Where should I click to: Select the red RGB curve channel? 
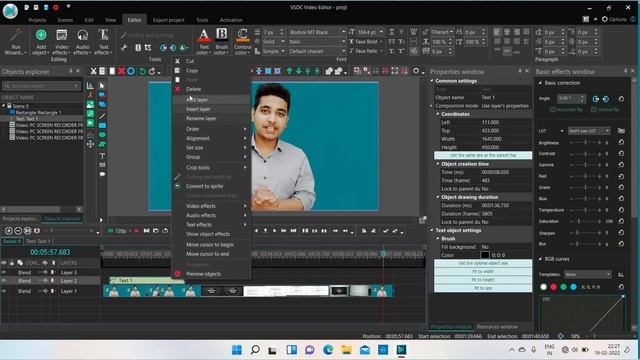[553, 287]
